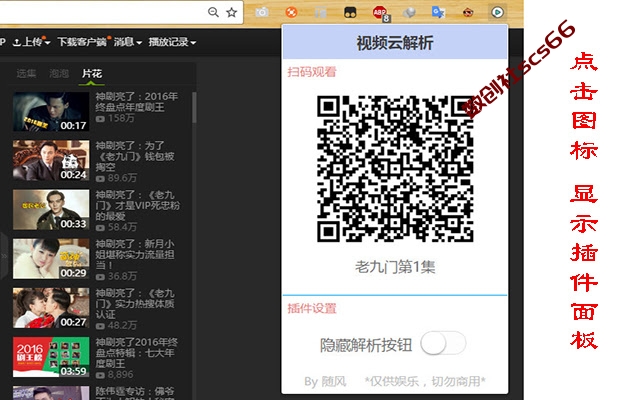Open the Google Translate extension

[438, 13]
